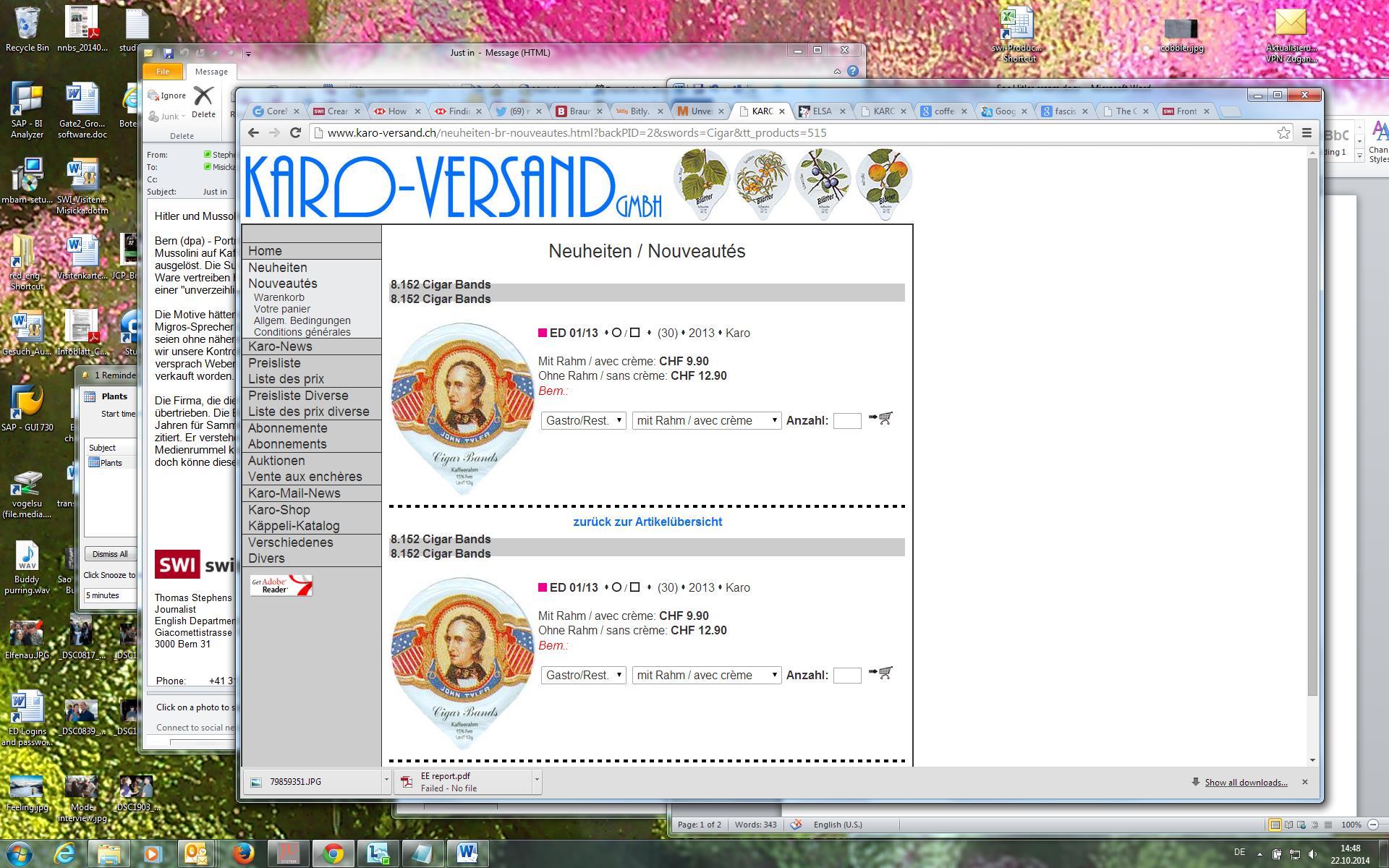1389x868 pixels.
Task: Click the Plants reminder row
Action: pos(112,462)
